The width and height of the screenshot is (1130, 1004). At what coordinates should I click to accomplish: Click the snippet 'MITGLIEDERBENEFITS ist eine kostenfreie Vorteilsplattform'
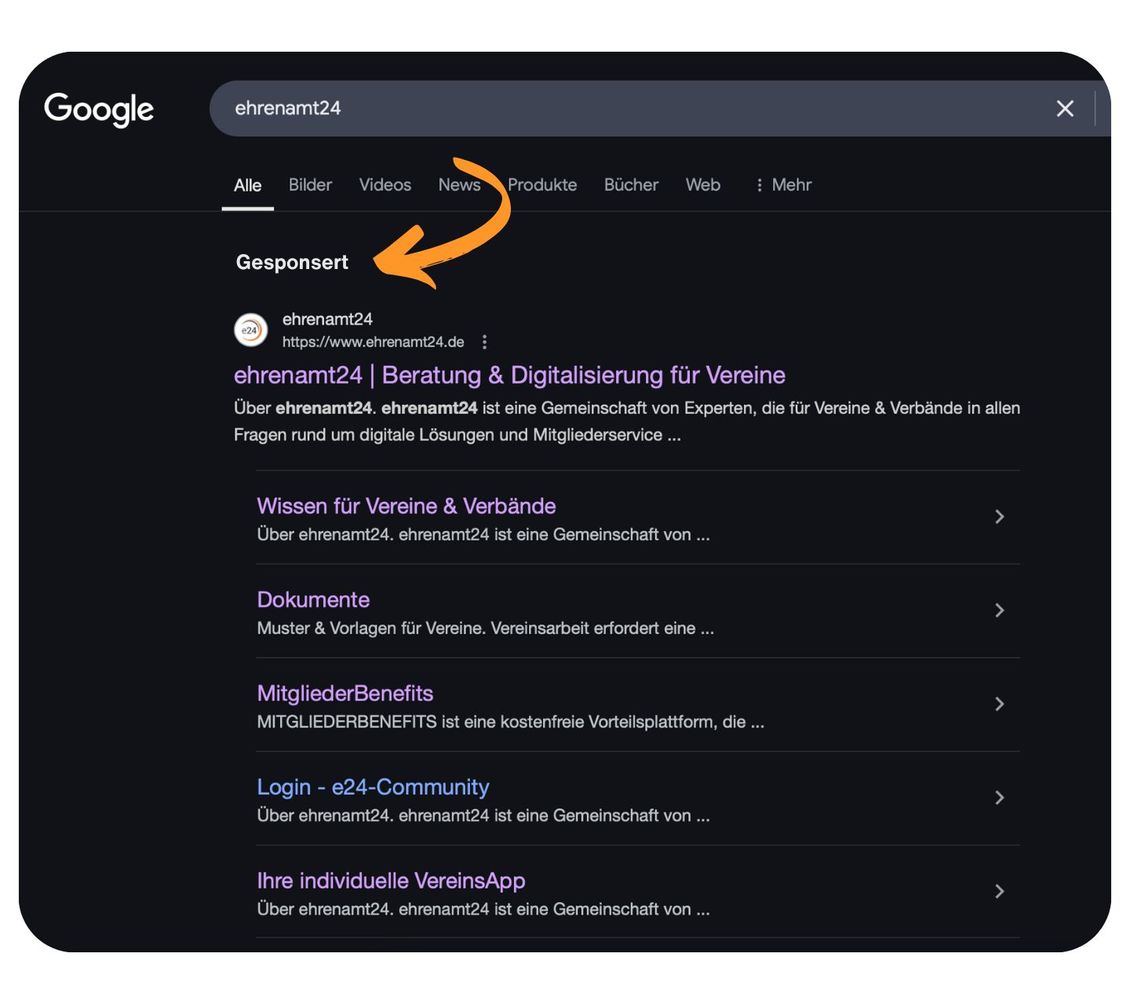tap(510, 722)
